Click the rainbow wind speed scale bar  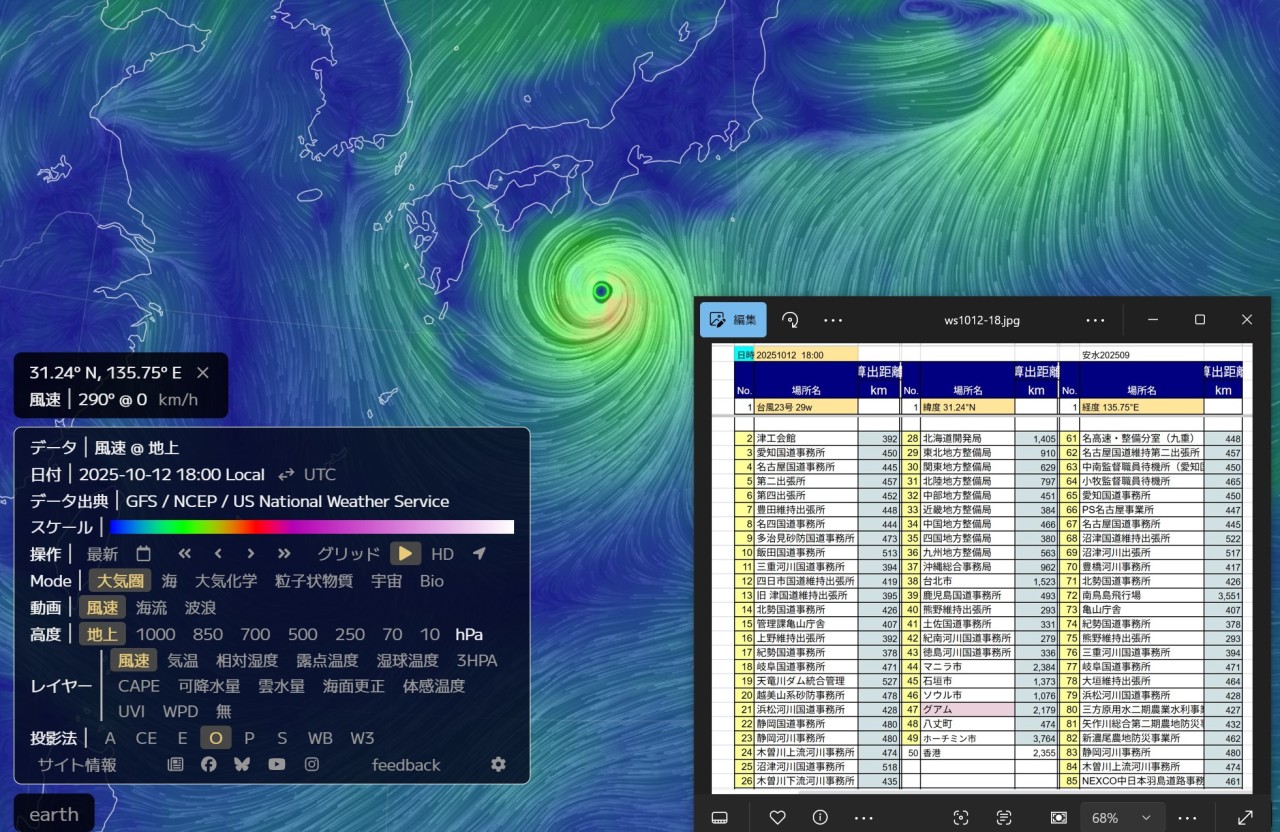coord(311,527)
